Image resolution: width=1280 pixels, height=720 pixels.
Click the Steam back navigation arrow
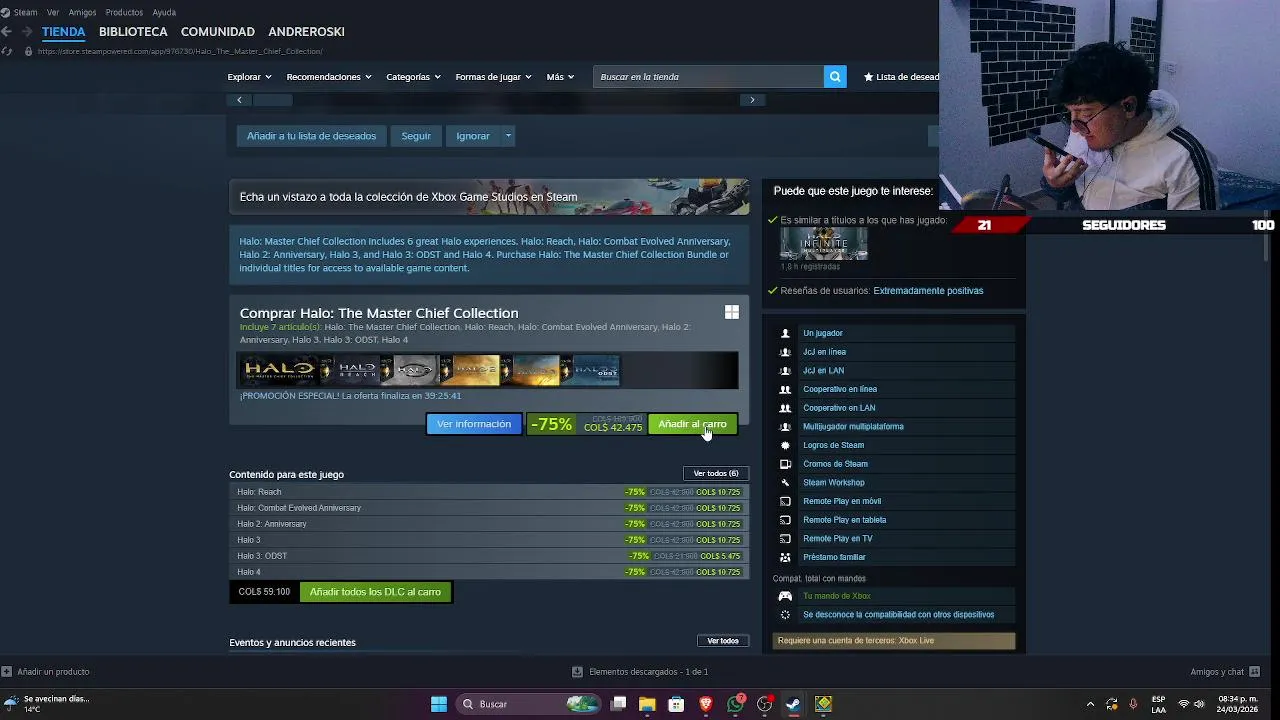(7, 32)
